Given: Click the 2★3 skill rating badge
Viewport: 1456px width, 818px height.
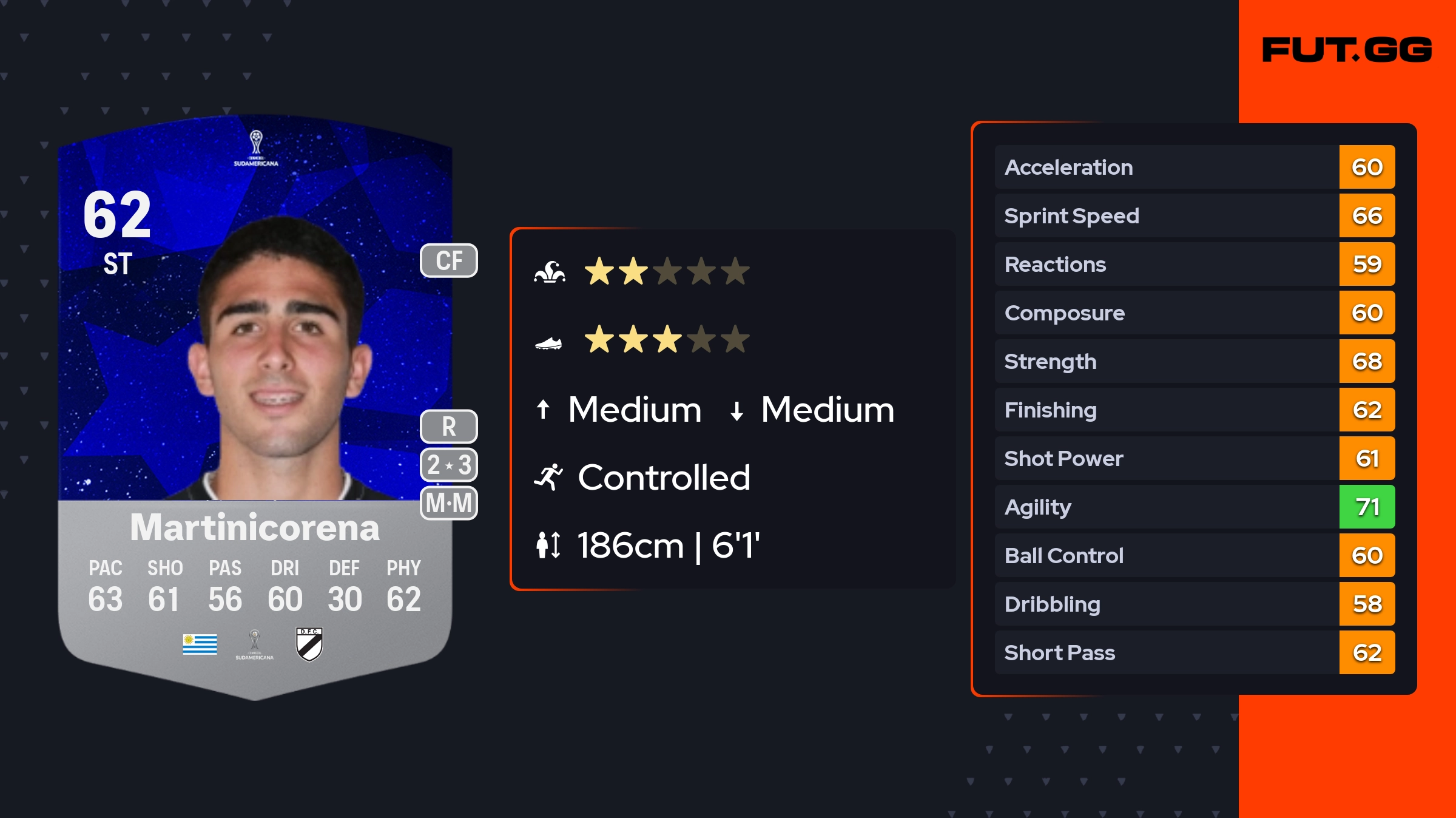Looking at the screenshot, I should (x=449, y=465).
